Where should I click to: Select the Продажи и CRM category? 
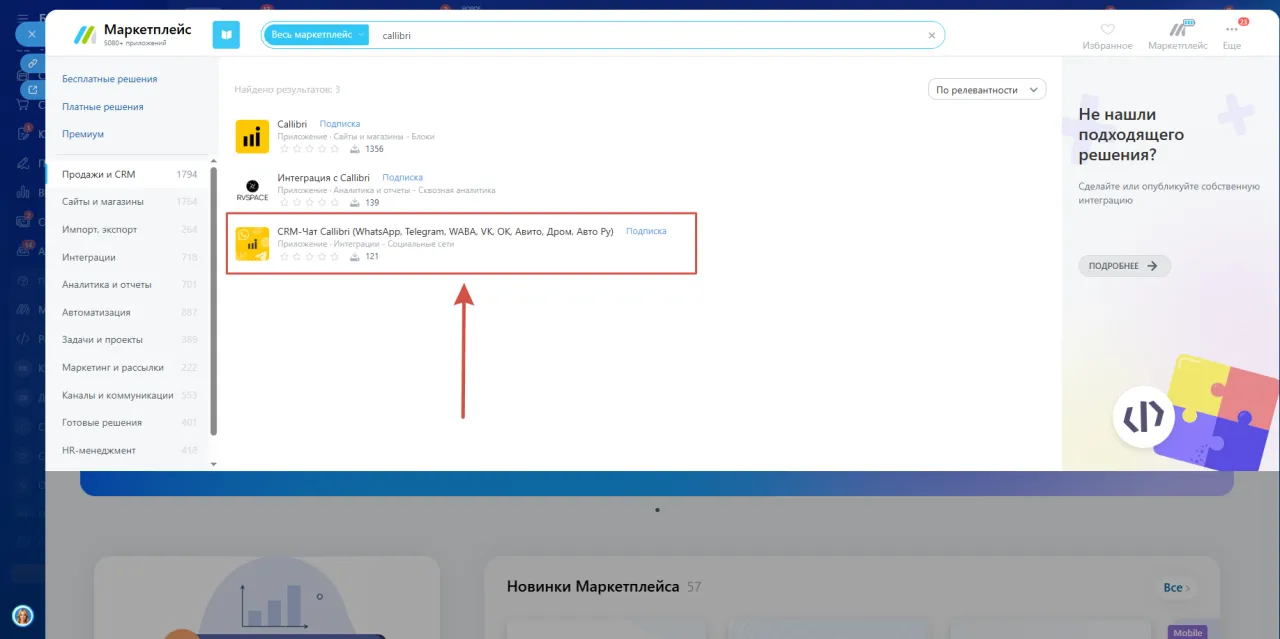point(99,175)
